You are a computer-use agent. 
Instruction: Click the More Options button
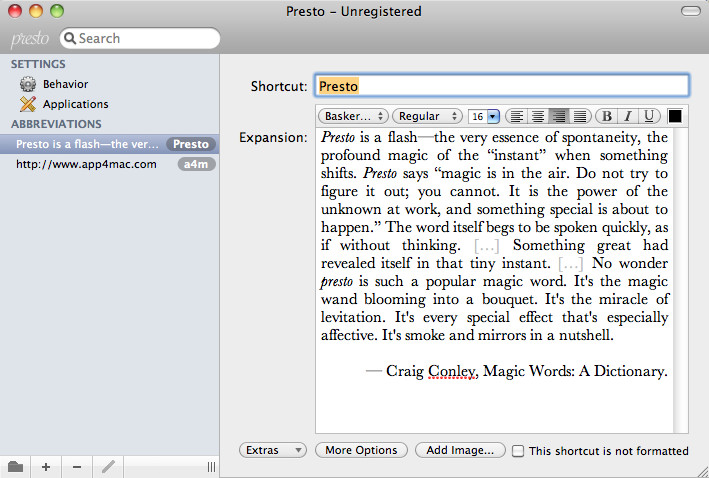point(361,450)
